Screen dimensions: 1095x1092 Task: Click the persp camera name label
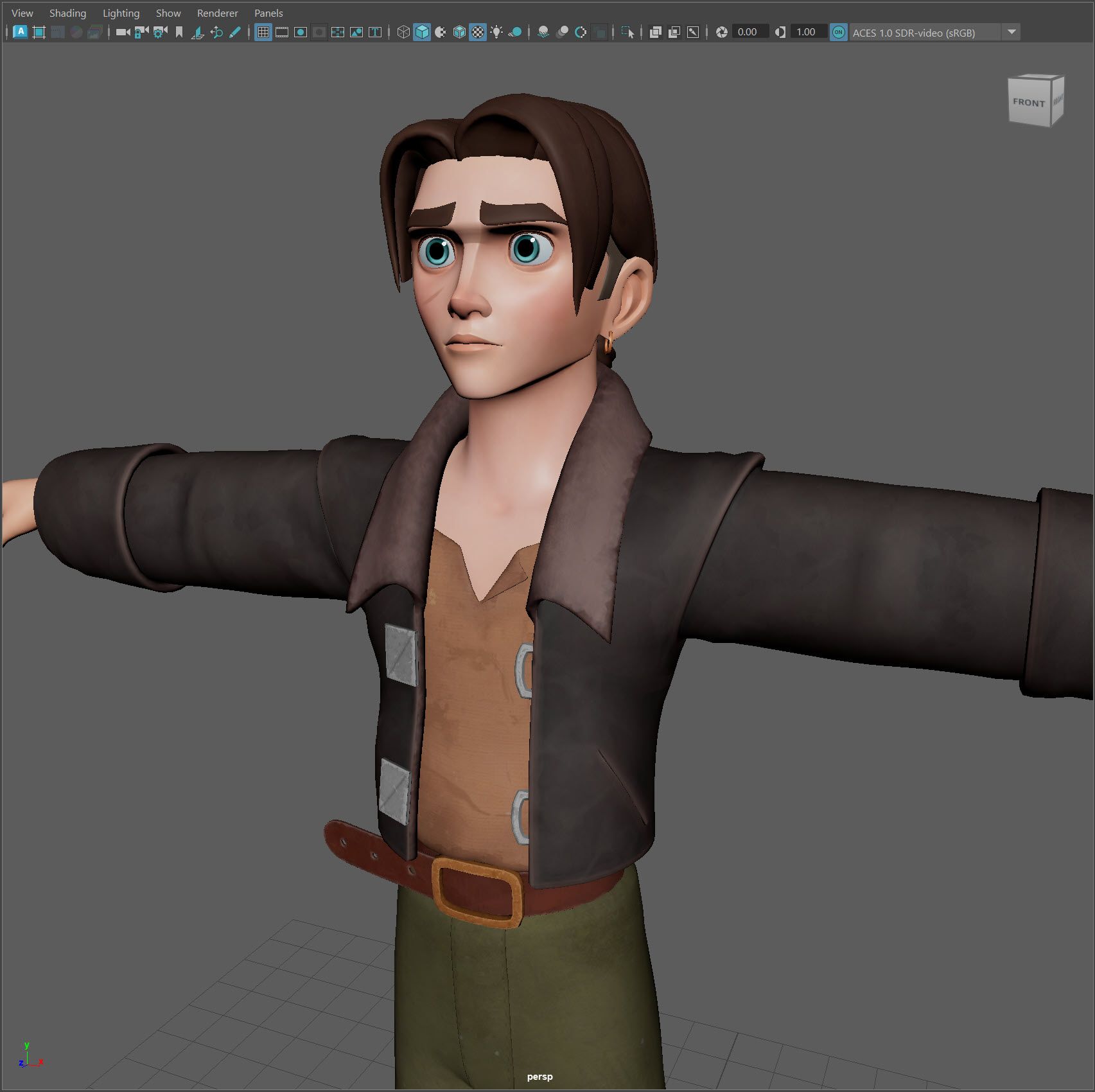[x=539, y=1077]
